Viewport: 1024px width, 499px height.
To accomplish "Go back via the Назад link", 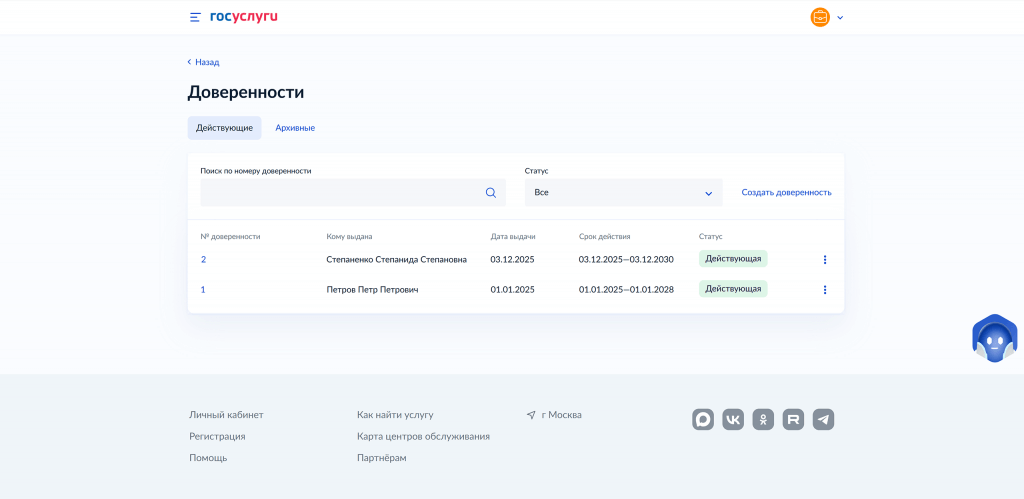I will coord(204,62).
